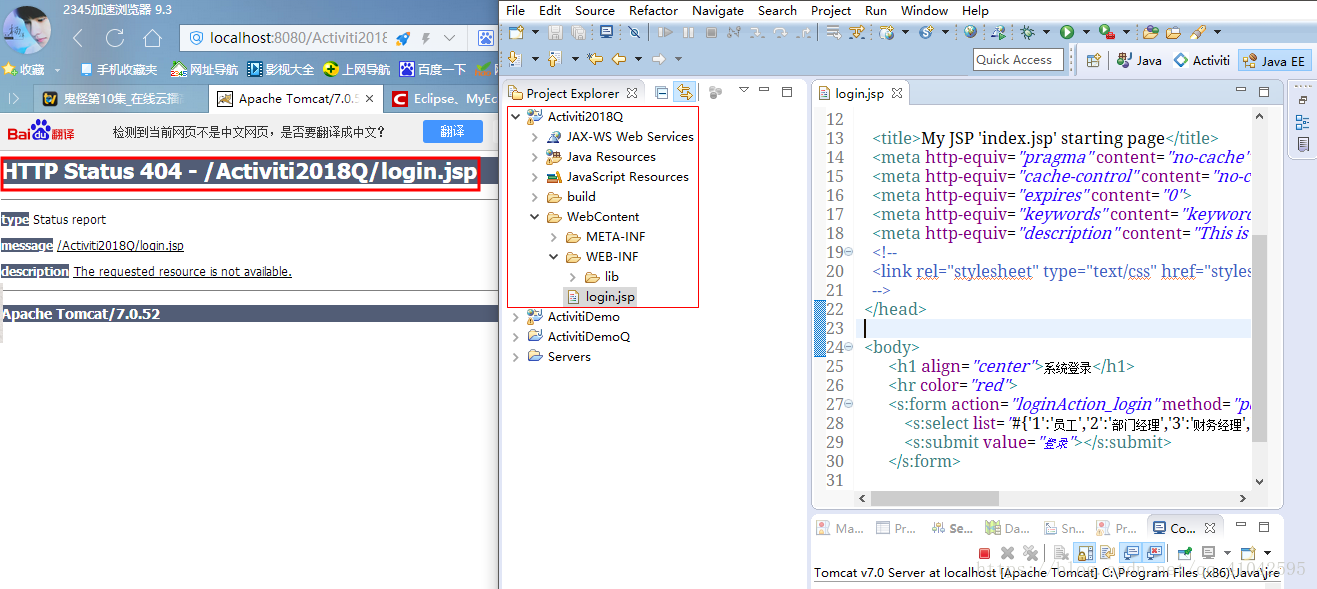
Task: Expand the ActivitiDemoQ project
Action: 516,337
